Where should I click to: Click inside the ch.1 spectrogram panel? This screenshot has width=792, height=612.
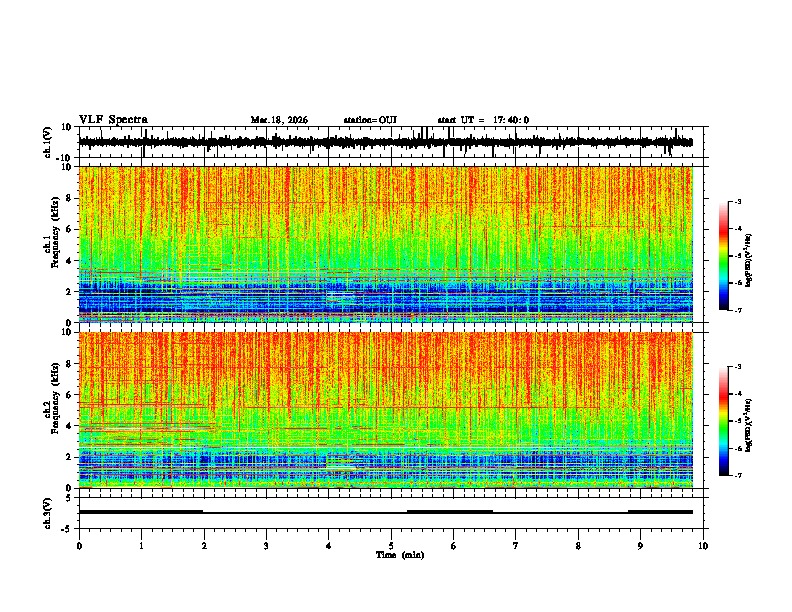click(385, 244)
